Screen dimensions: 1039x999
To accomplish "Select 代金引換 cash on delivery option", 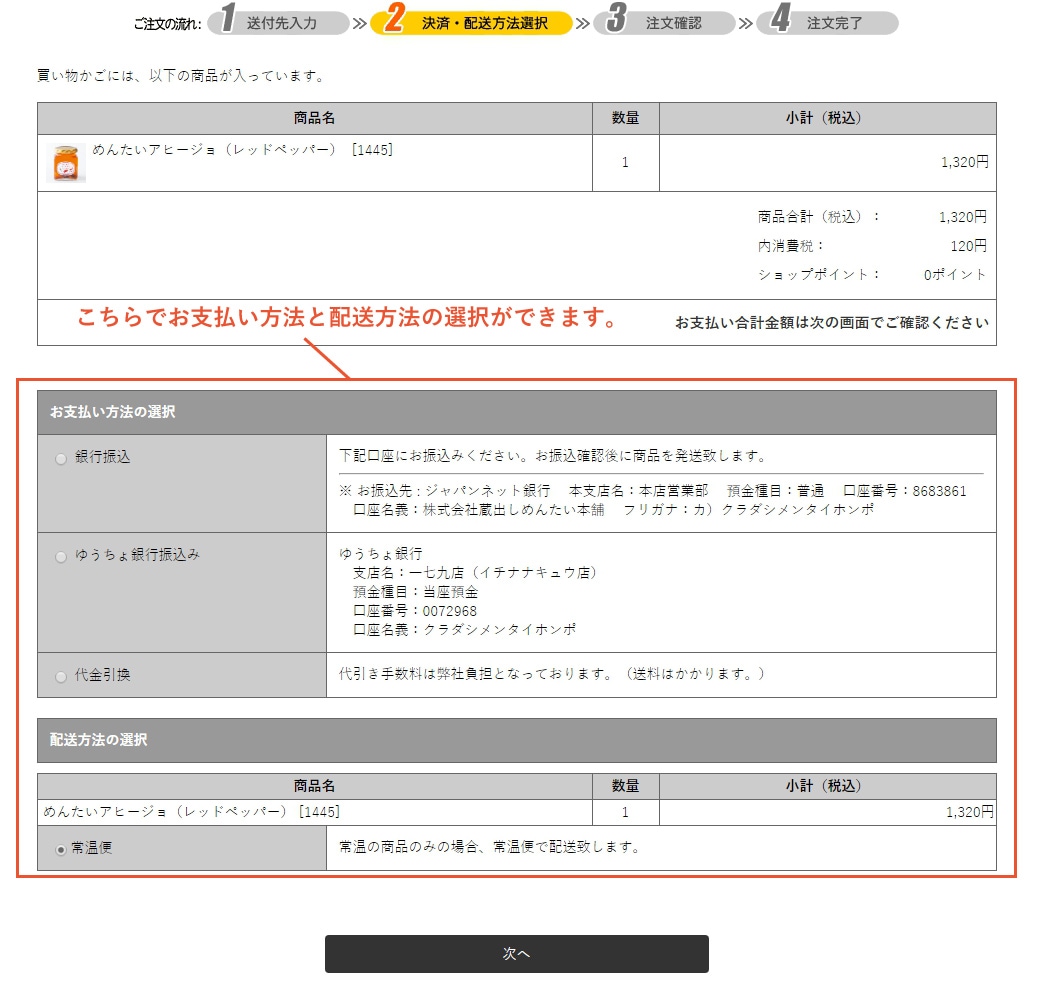I will pyautogui.click(x=61, y=676).
